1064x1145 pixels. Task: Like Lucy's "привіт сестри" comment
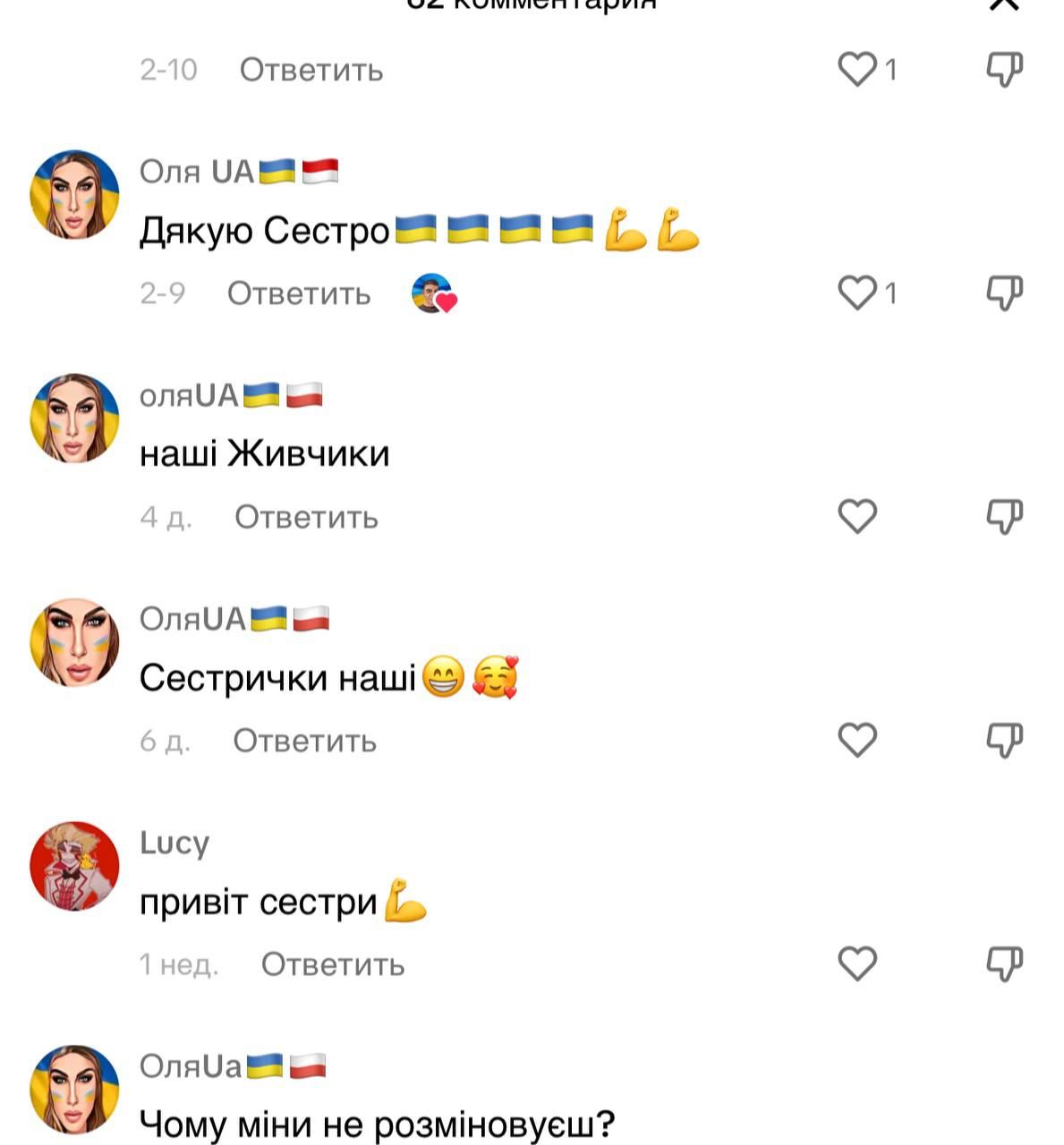[x=857, y=963]
